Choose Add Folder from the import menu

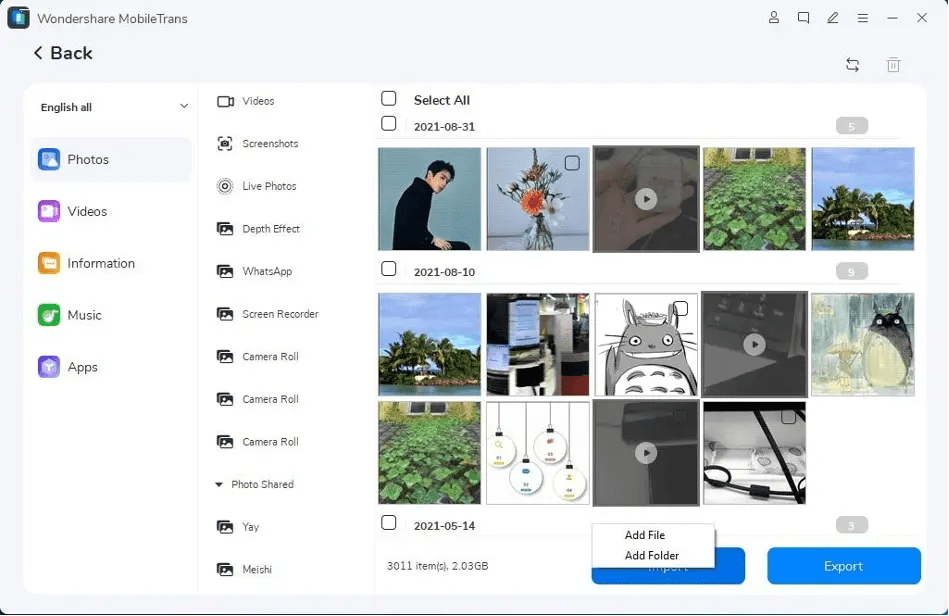[654, 555]
